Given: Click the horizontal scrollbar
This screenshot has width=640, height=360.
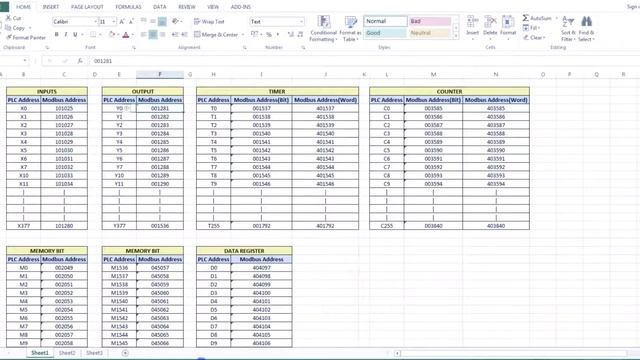Looking at the screenshot, I should coord(513,353).
